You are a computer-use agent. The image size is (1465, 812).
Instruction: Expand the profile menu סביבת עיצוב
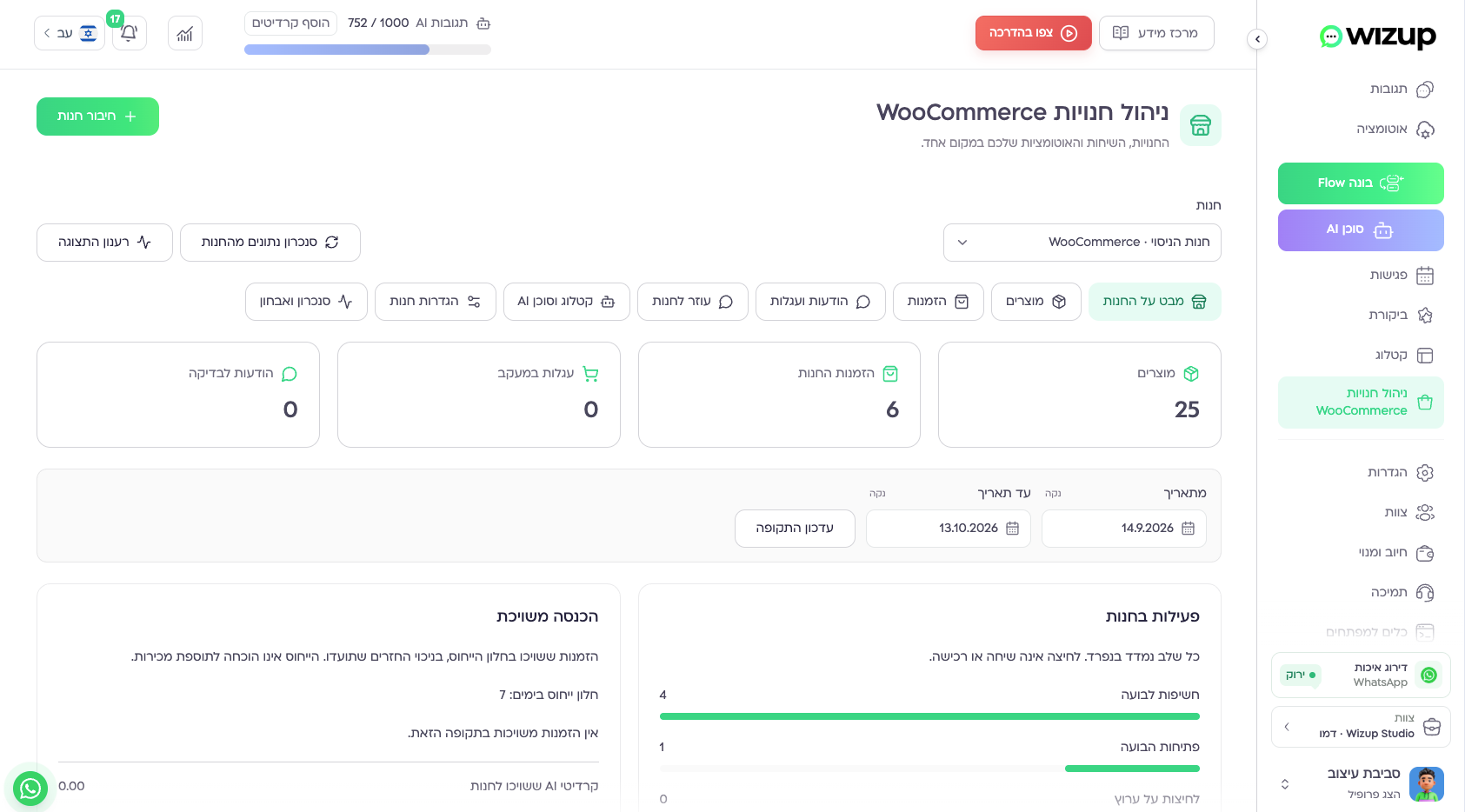(1361, 784)
